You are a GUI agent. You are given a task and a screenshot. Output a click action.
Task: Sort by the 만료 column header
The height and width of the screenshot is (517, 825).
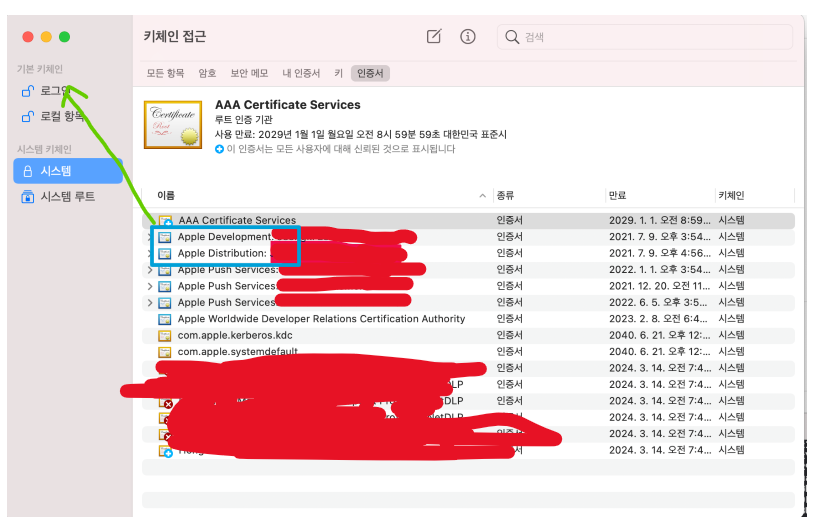[617, 196]
